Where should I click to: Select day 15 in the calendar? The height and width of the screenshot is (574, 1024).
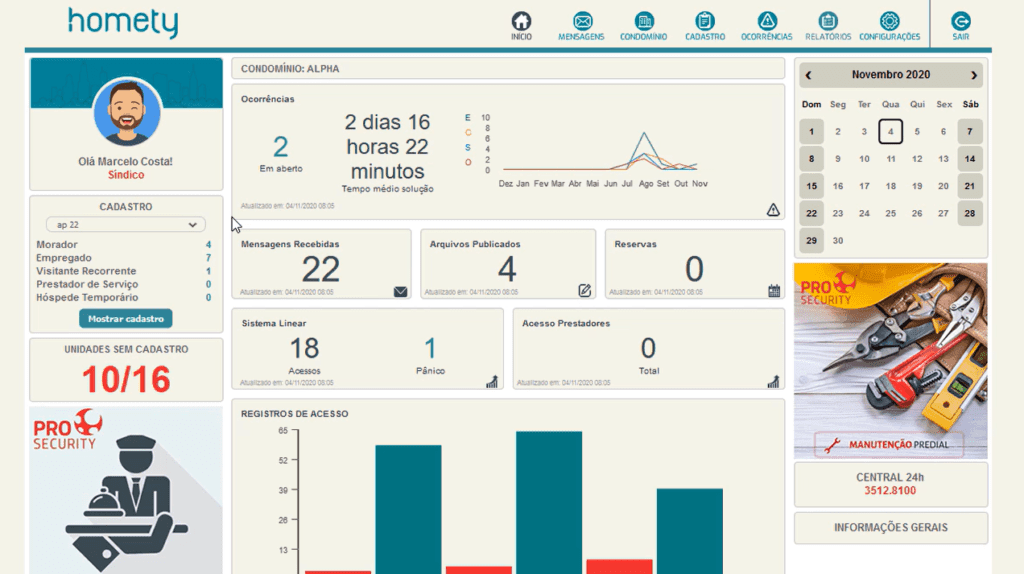(811, 186)
